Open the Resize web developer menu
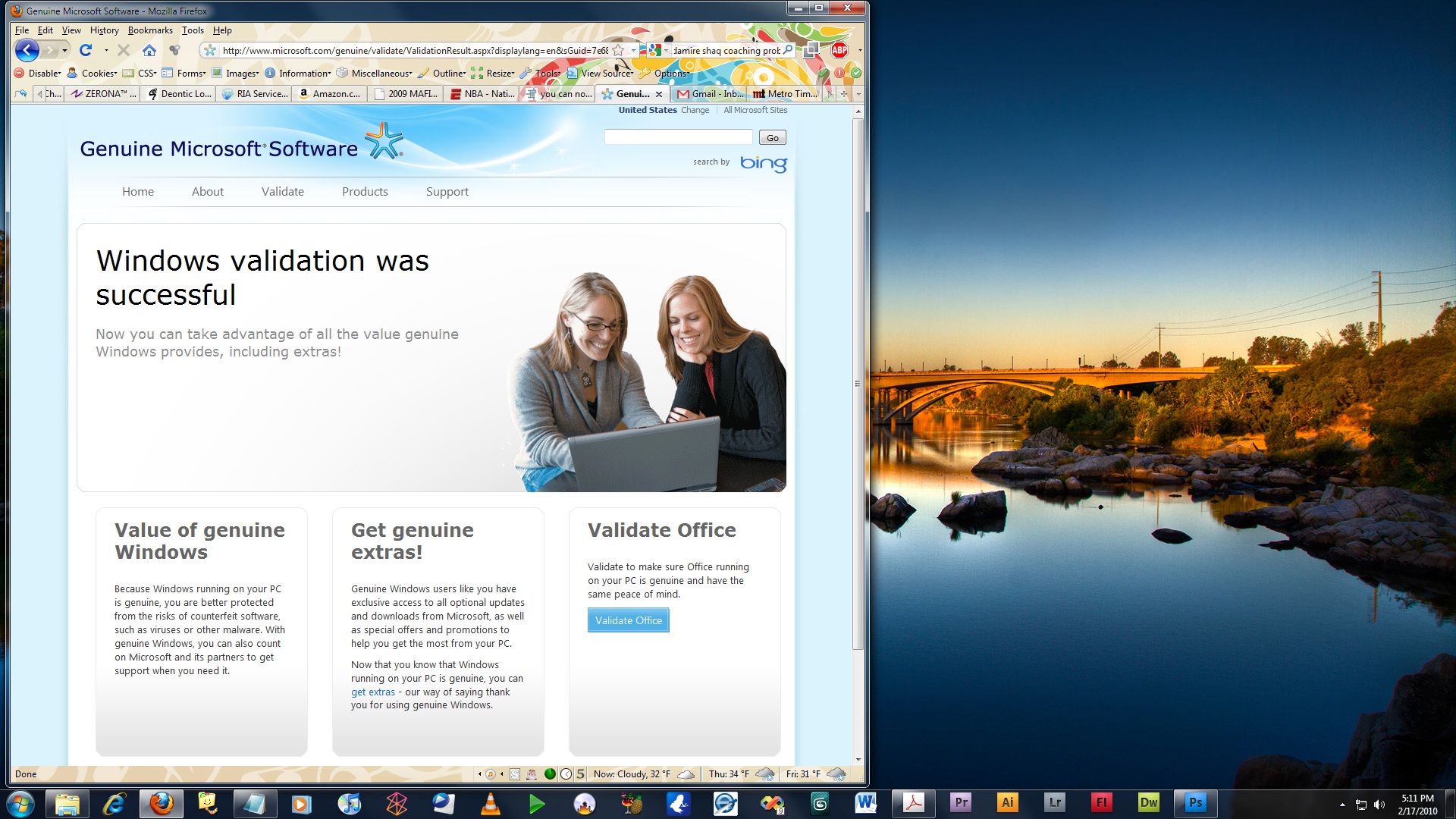The height and width of the screenshot is (819, 1456). coord(493,74)
